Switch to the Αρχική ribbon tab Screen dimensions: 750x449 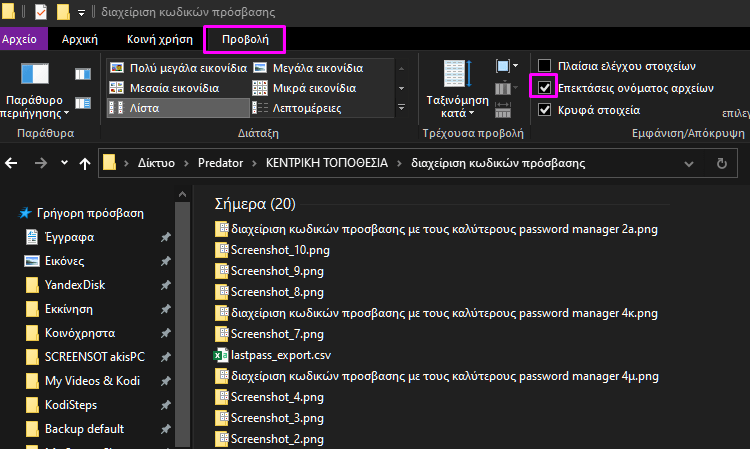(x=79, y=39)
